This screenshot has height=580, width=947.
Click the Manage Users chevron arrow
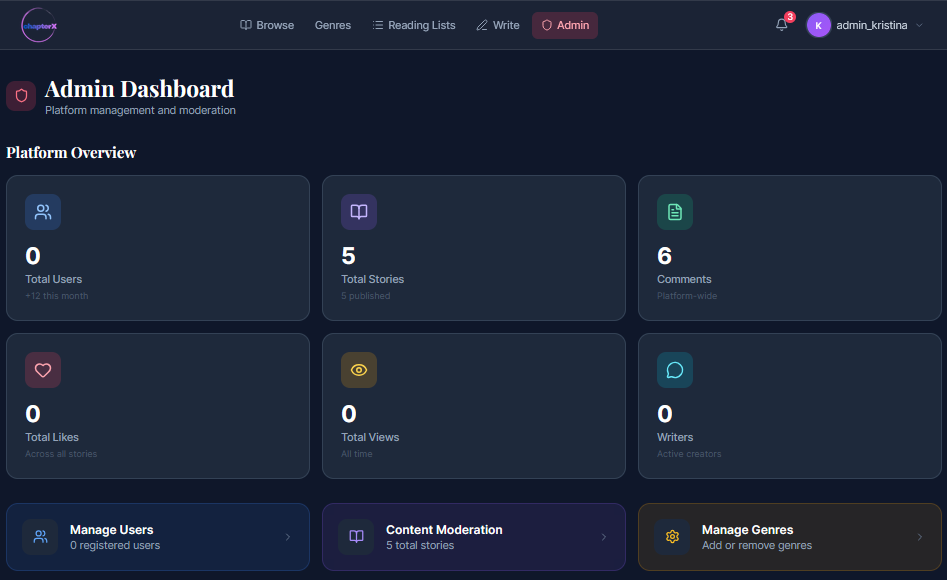pyautogui.click(x=288, y=537)
